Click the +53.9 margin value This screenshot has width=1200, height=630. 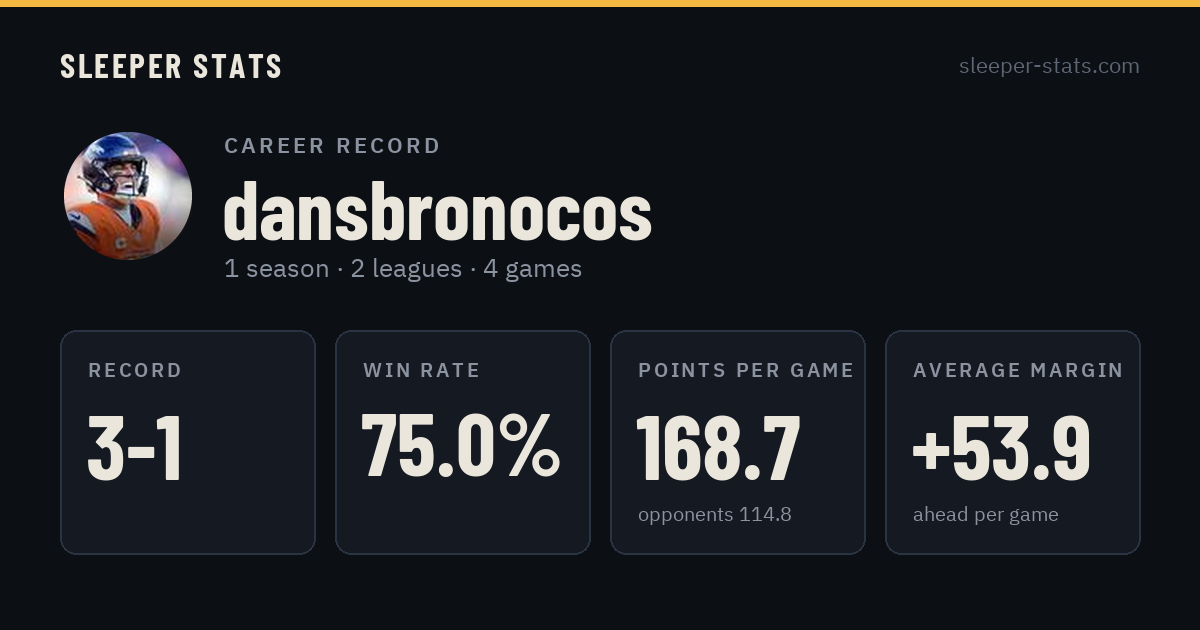pos(1001,449)
